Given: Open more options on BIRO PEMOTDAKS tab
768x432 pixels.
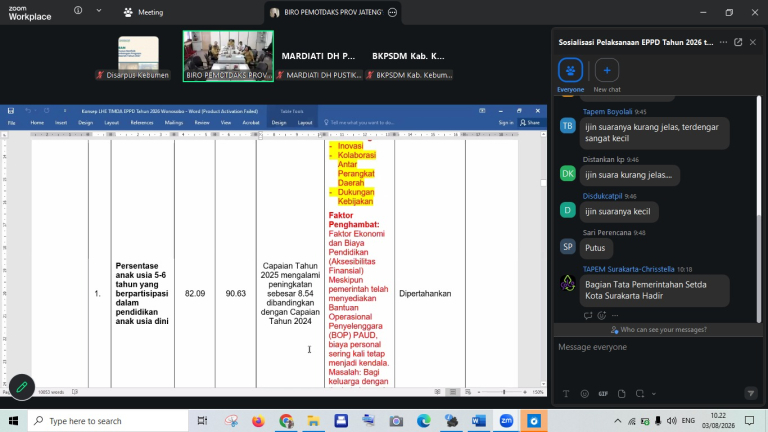Looking at the screenshot, I should [392, 12].
